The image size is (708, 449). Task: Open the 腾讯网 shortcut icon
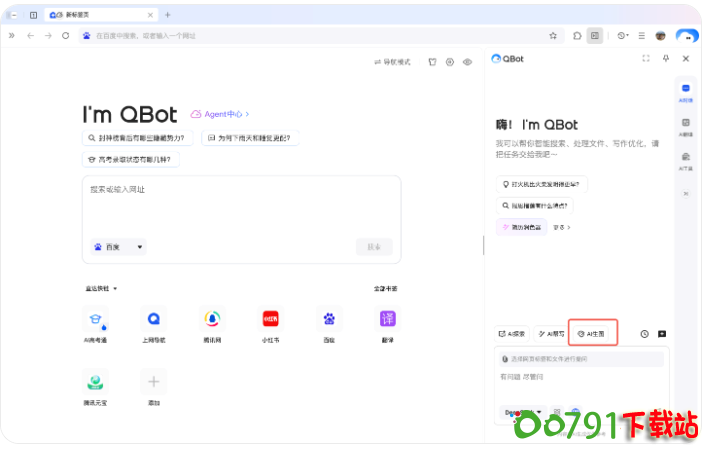click(x=212, y=319)
